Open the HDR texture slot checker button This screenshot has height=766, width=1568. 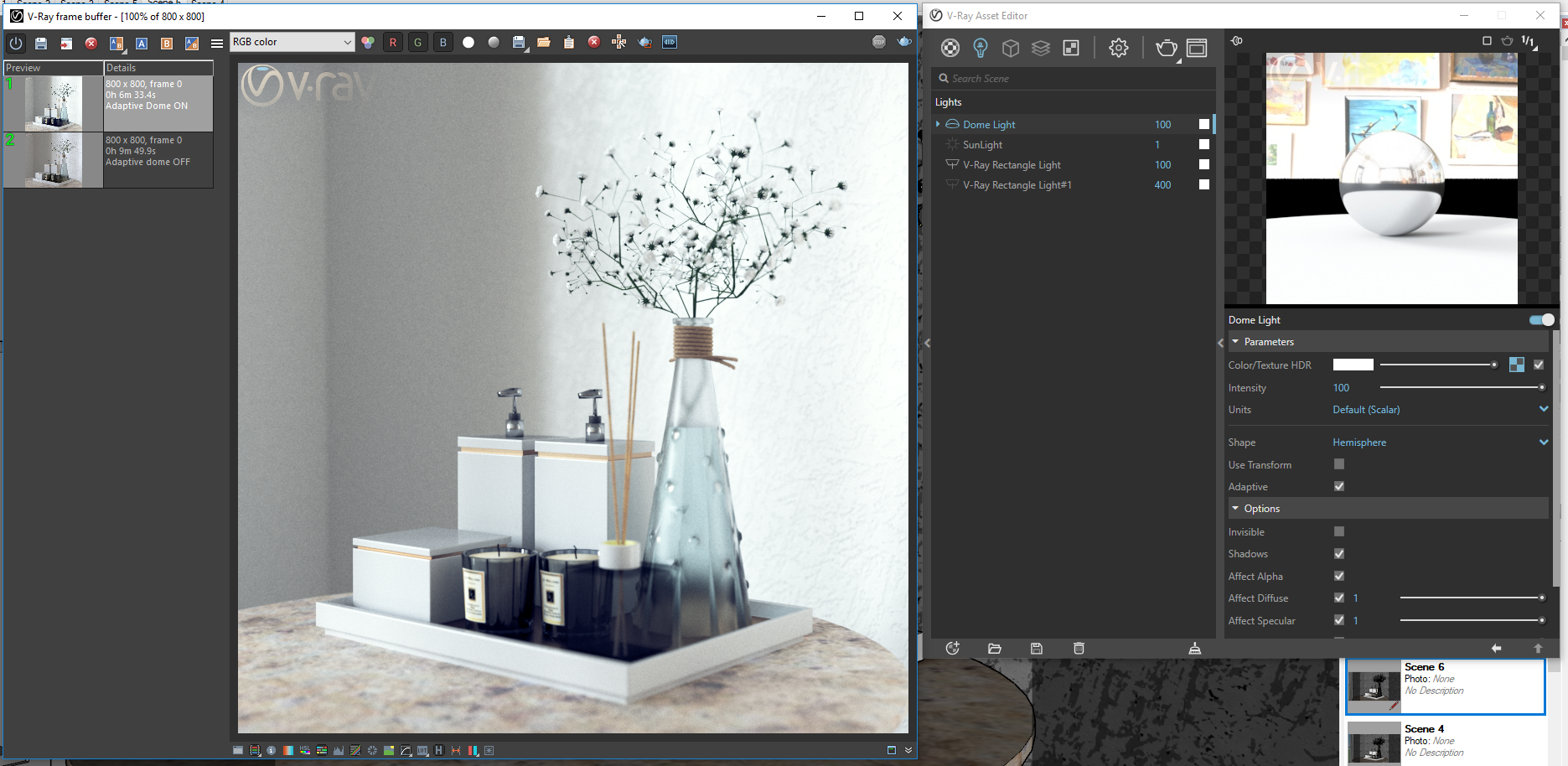point(1517,365)
